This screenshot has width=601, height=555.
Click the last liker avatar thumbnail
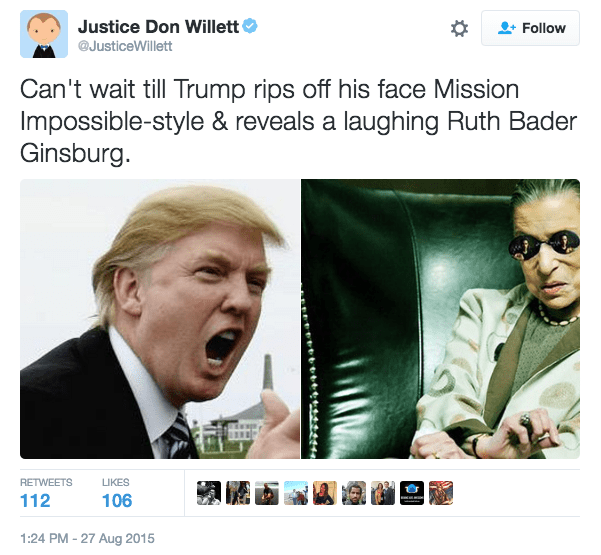pyautogui.click(x=441, y=493)
